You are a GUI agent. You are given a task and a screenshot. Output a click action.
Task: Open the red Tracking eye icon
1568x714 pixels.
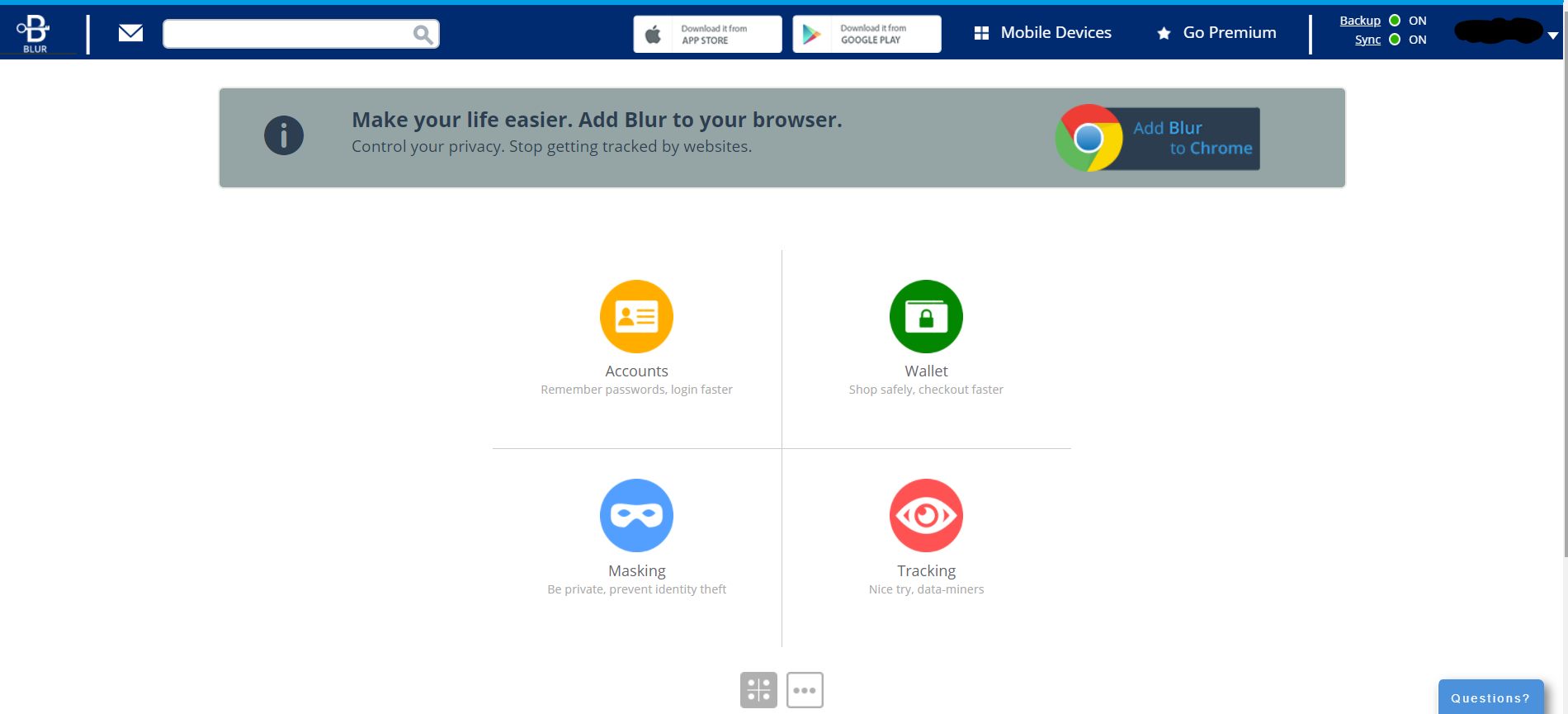[926, 515]
